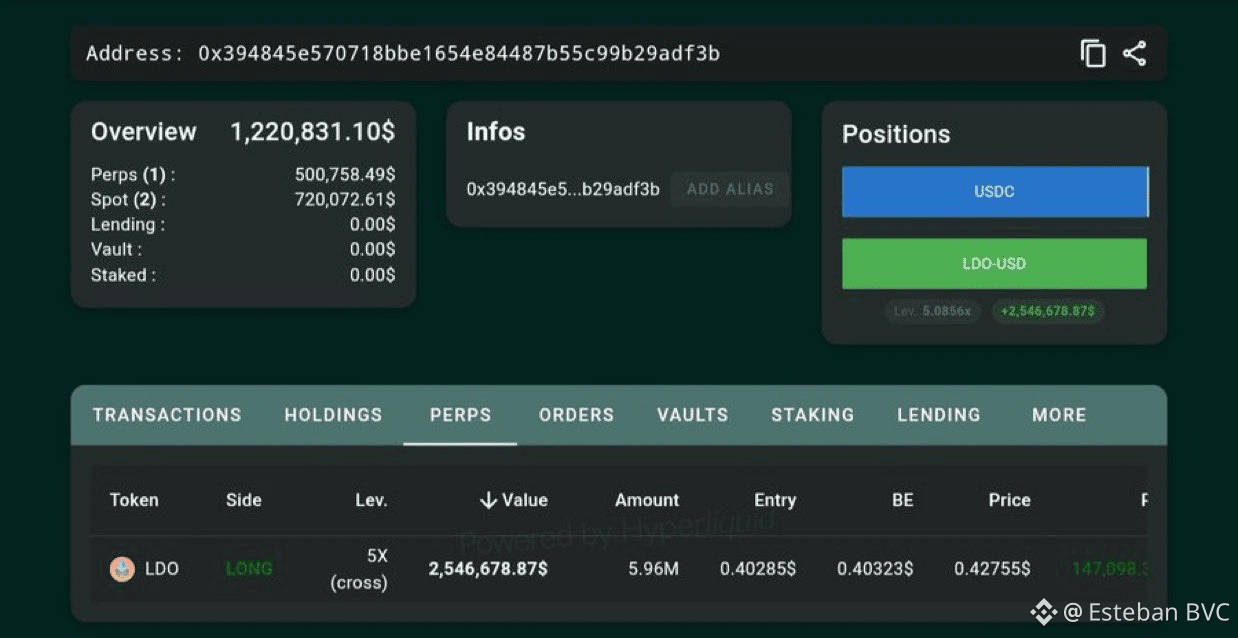Open the ORDERS tab
1238x638 pixels.
pyautogui.click(x=576, y=415)
